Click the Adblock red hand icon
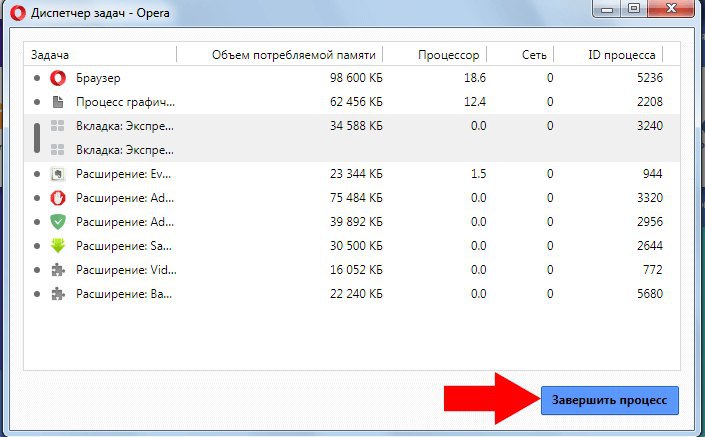The height and width of the screenshot is (437, 705). [58, 198]
